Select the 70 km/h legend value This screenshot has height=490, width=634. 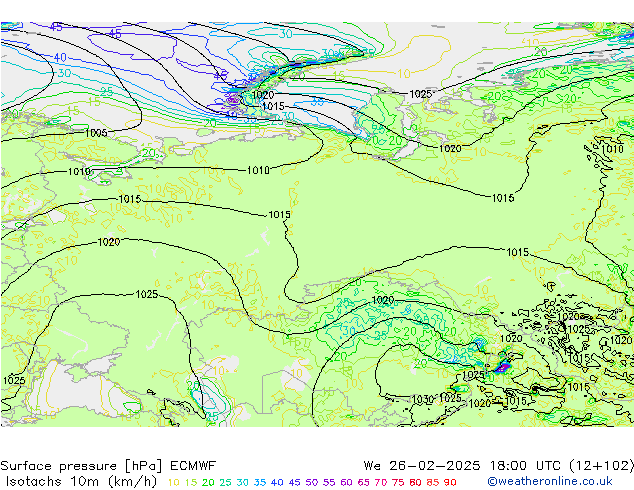point(381,482)
